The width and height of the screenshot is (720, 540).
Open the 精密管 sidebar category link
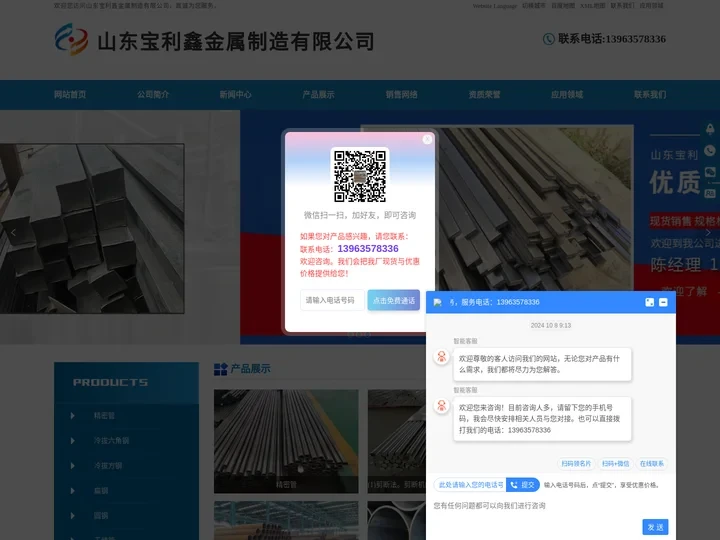click(x=104, y=416)
